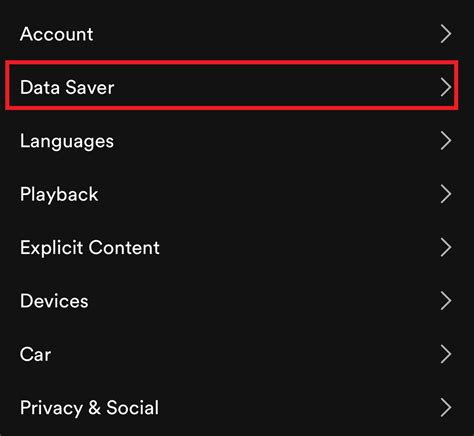The image size is (474, 436).
Task: Go to Languages settings
Action: (237, 140)
